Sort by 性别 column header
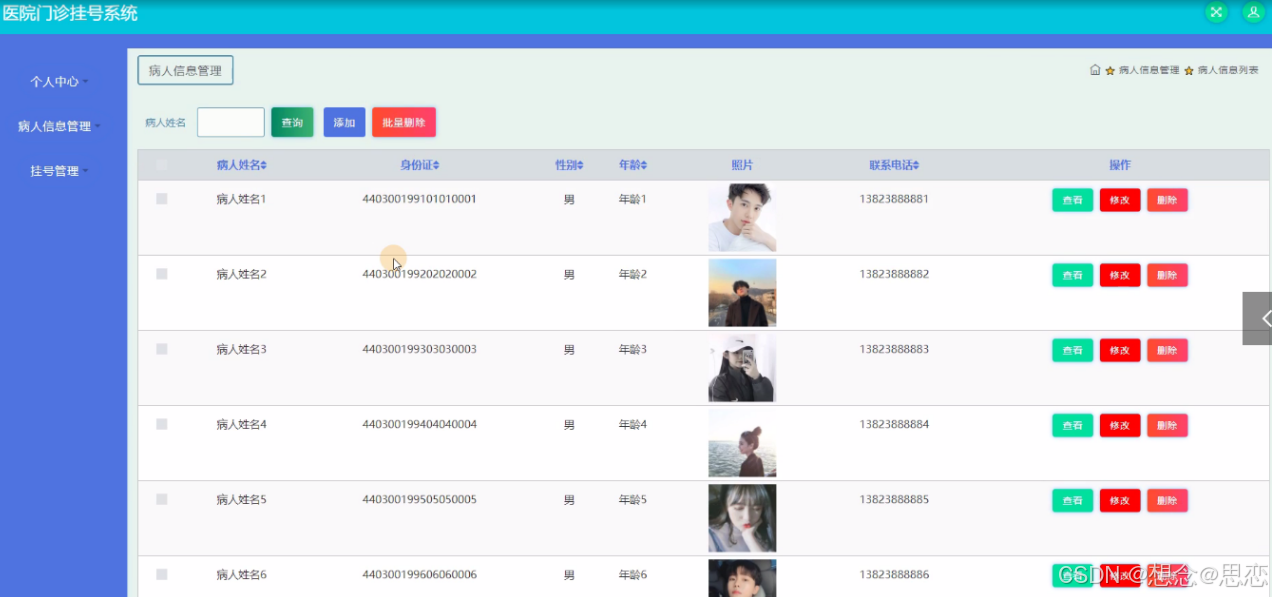The image size is (1272, 597). click(x=569, y=165)
